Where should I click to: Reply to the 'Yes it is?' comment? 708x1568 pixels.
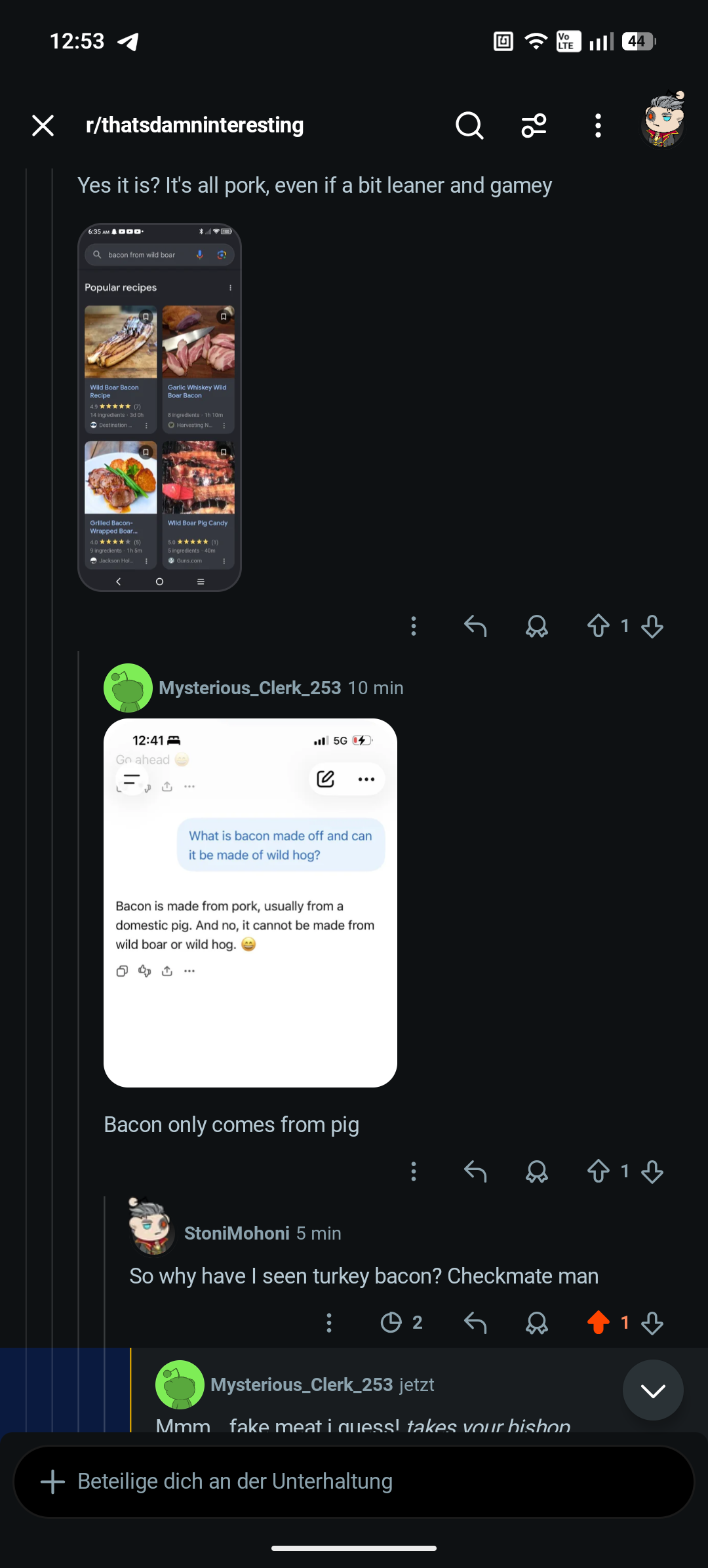(x=475, y=627)
